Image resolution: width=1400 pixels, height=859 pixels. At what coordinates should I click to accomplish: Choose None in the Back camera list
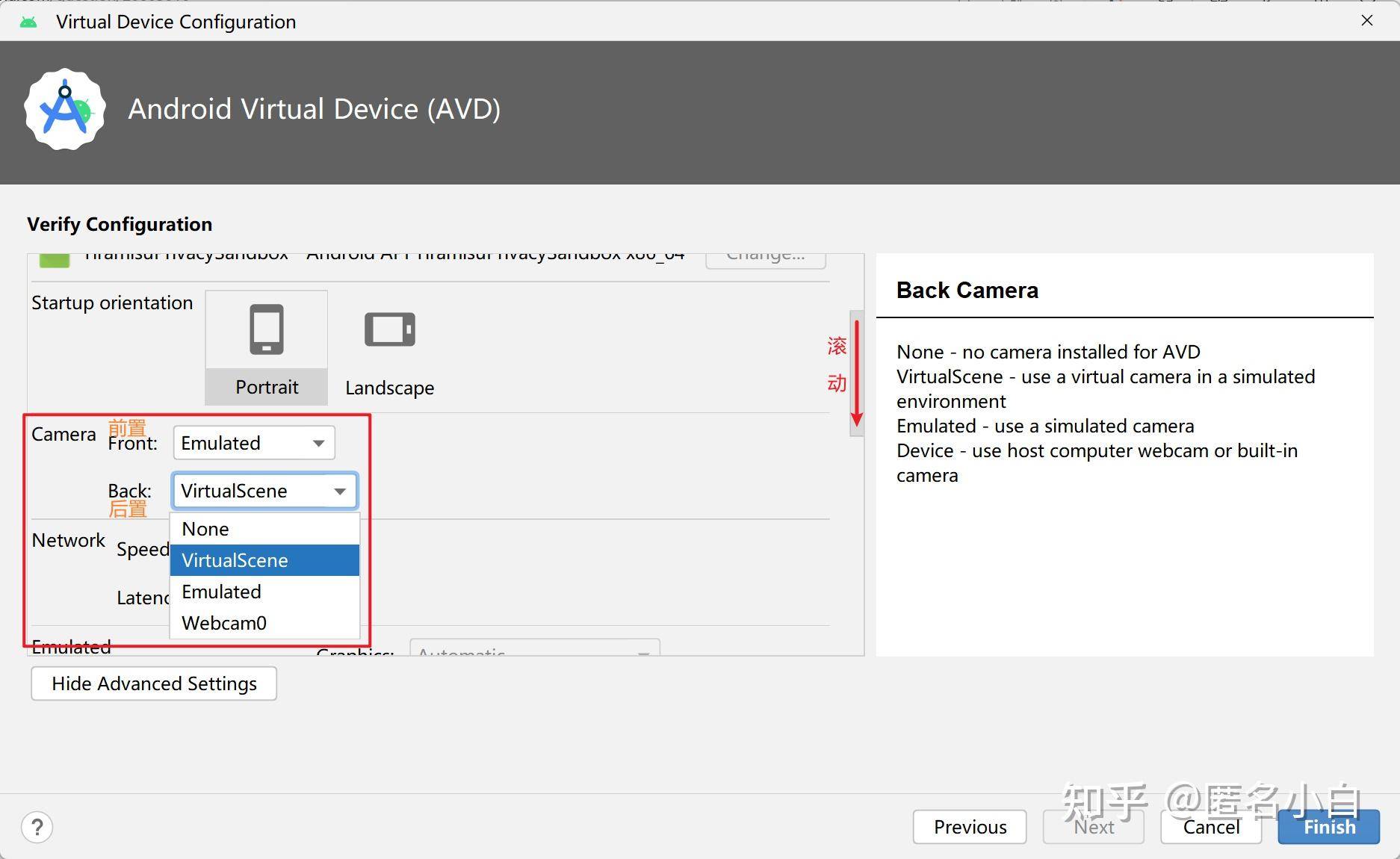coord(264,529)
